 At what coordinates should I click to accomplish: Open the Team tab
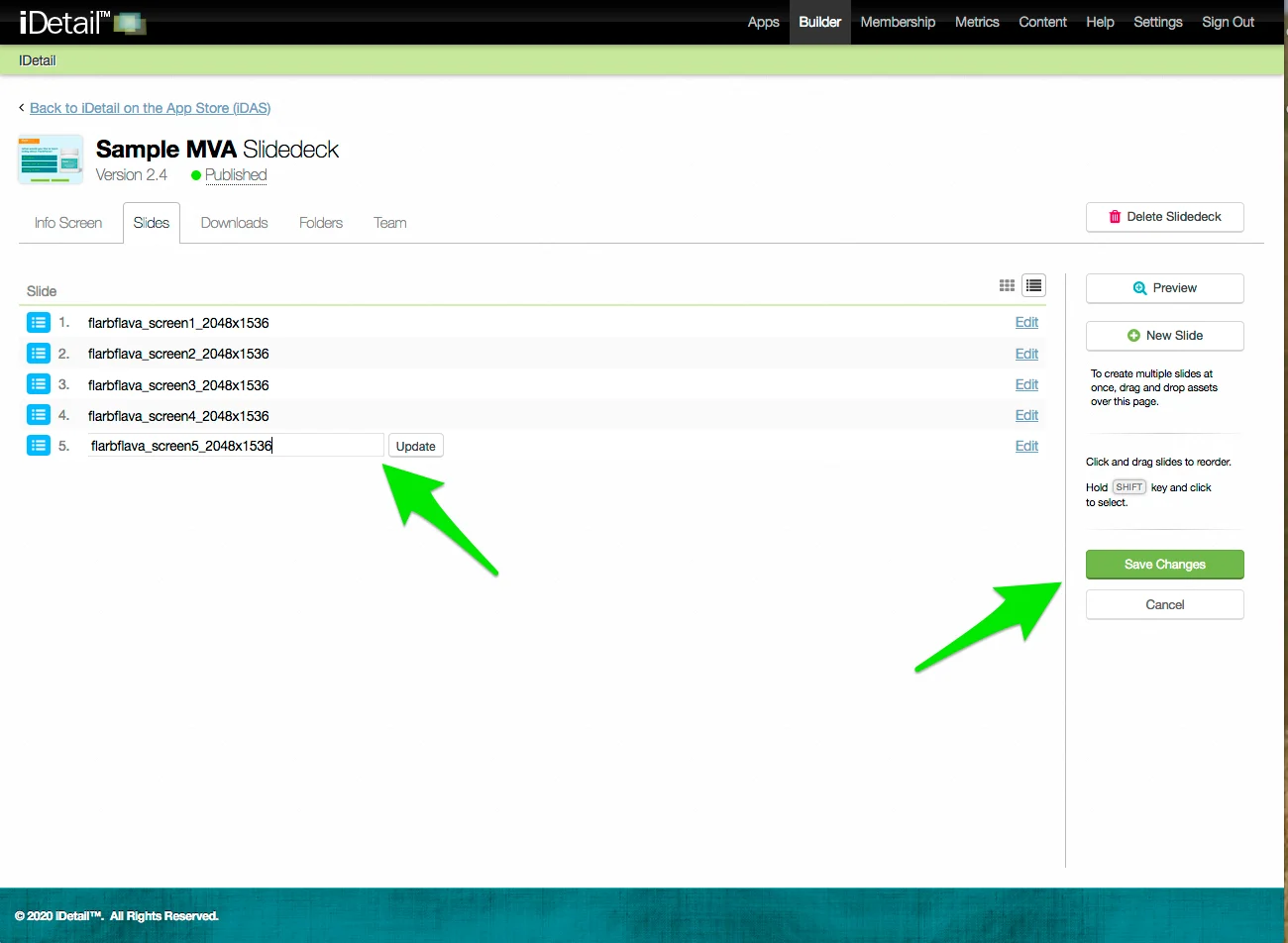click(x=390, y=223)
